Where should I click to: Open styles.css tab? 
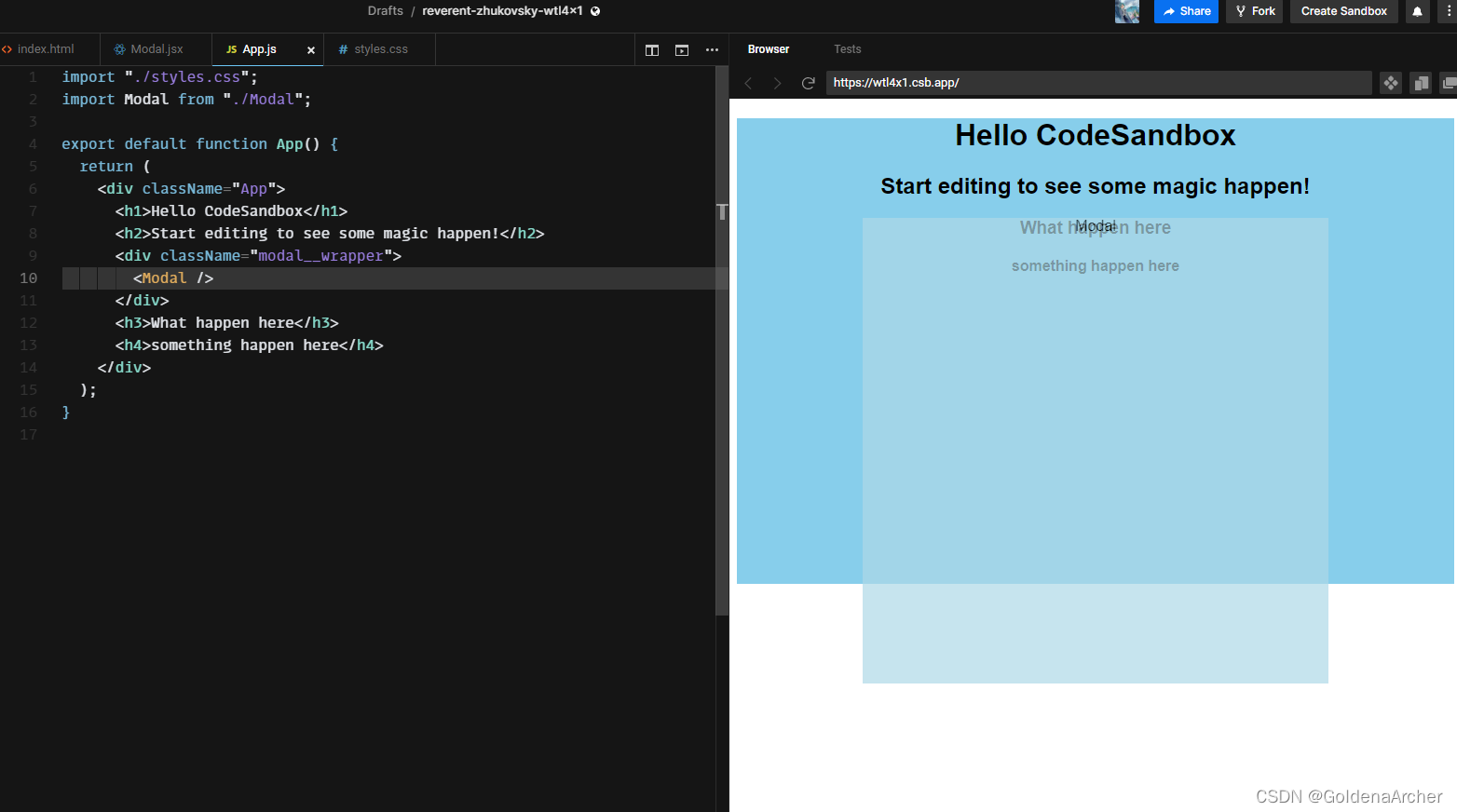click(x=380, y=49)
